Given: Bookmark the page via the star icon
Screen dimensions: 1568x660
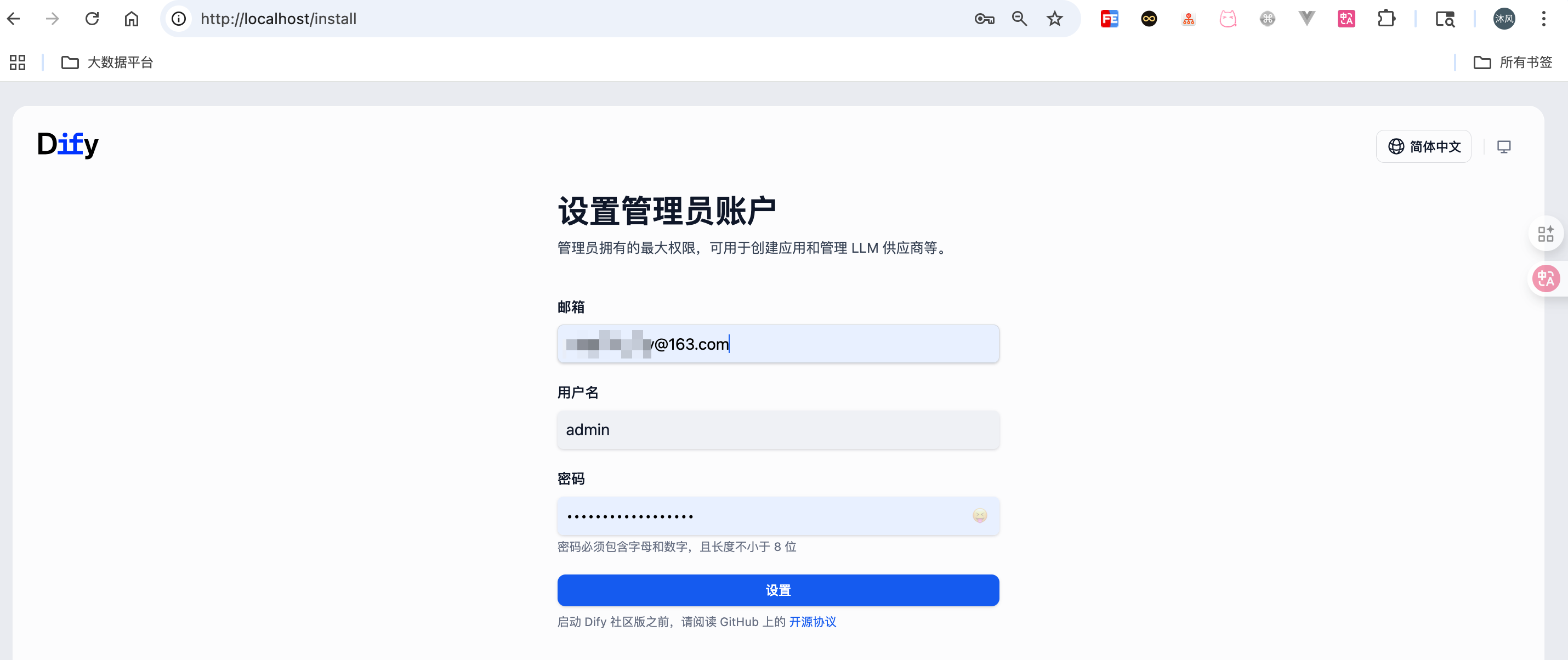Looking at the screenshot, I should click(x=1055, y=19).
